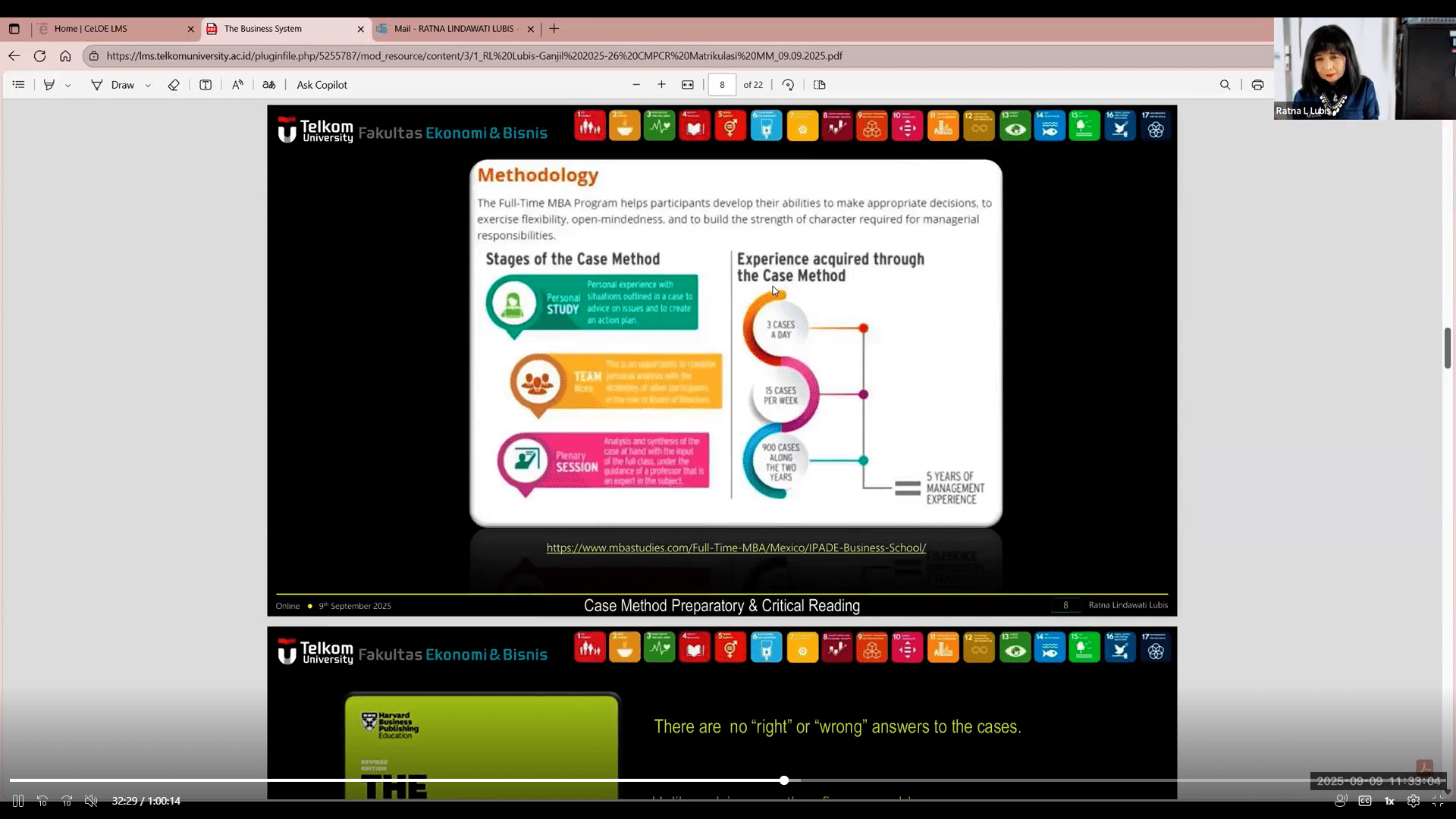This screenshot has height=819, width=1456.
Task: Click the video progress bar handle
Action: (x=784, y=780)
